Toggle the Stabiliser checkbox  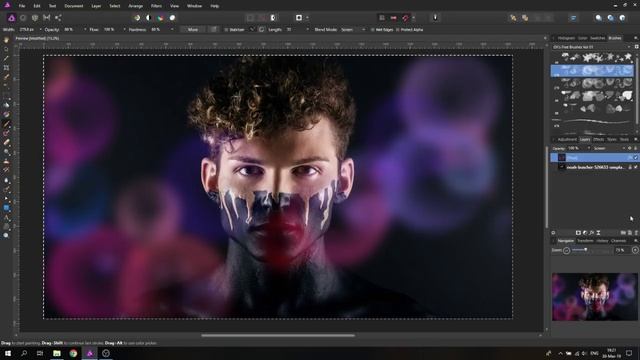[x=226, y=30]
